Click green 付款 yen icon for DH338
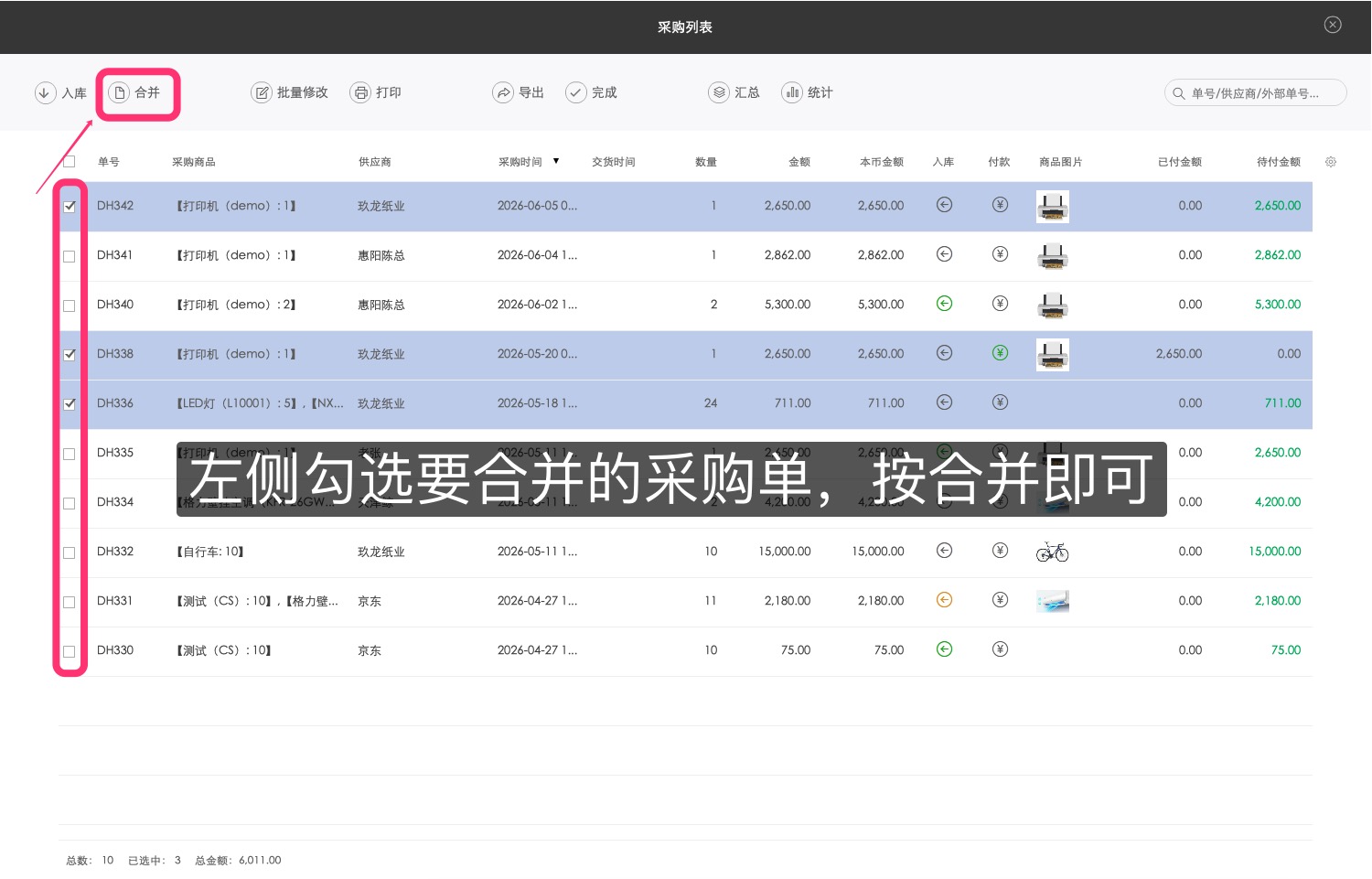This screenshot has width=1372, height=879. pyautogui.click(x=1001, y=353)
